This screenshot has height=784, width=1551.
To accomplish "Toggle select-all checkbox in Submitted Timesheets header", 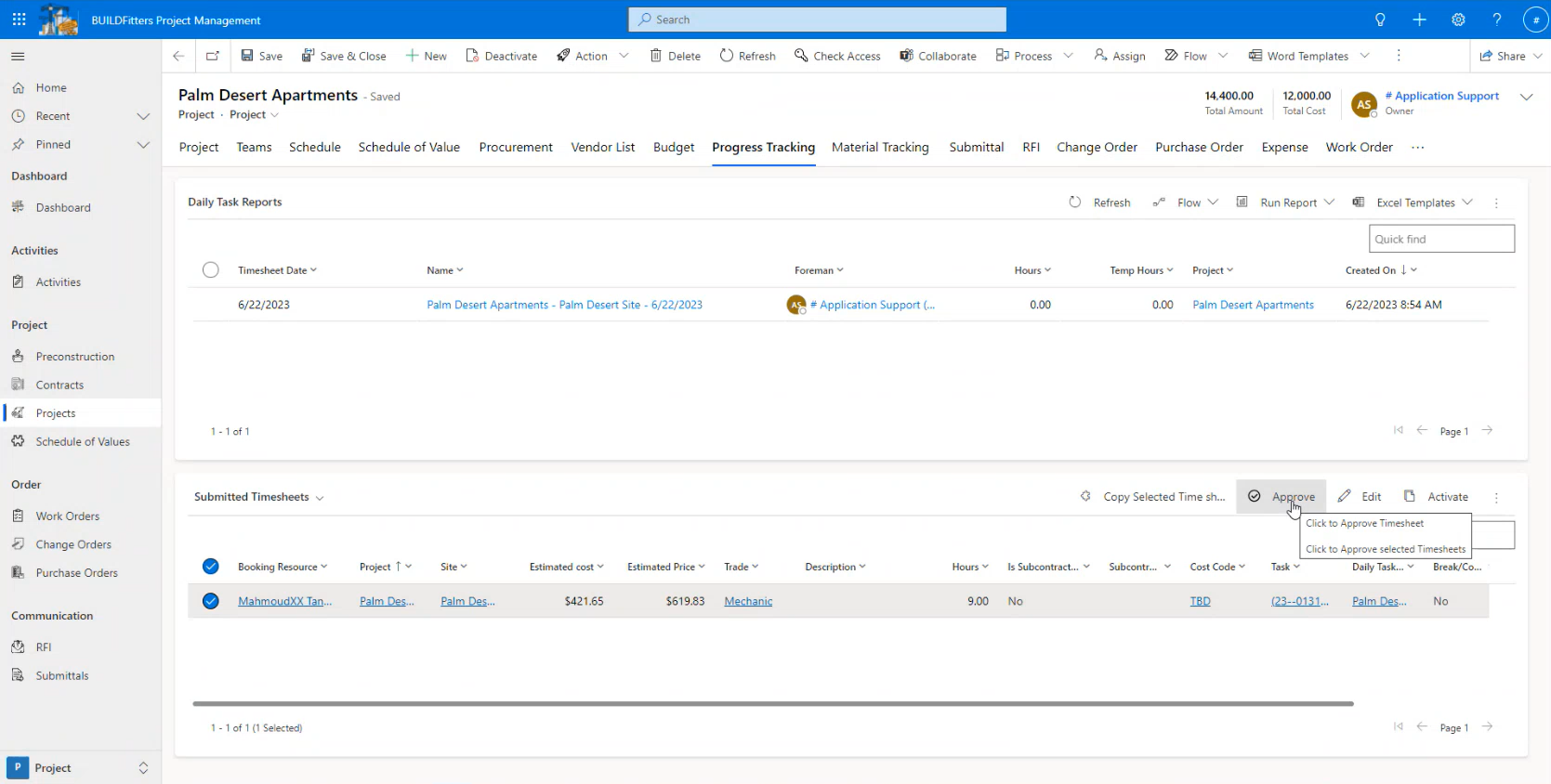I will click(x=211, y=567).
